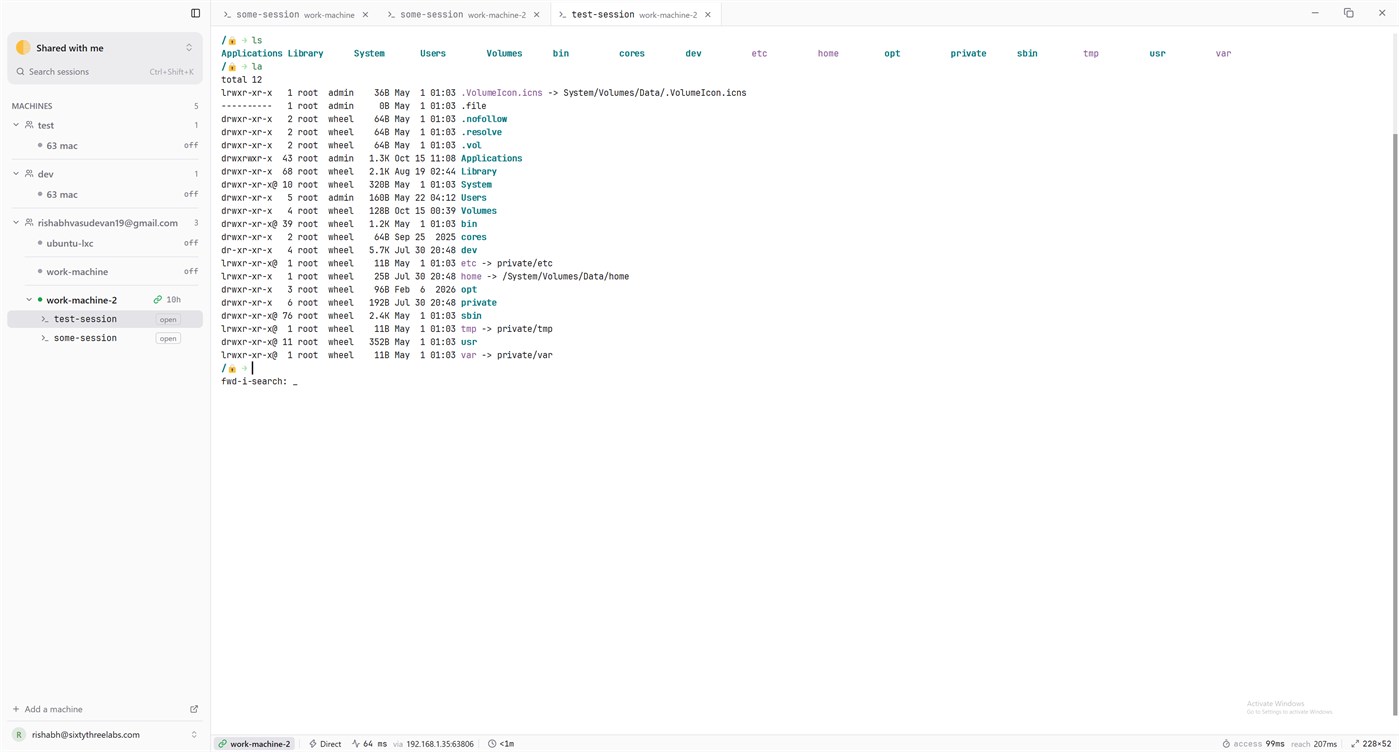Image resolution: width=1399 pixels, height=752 pixels.
Task: Click the Shared with me avatar icon
Action: (23, 48)
